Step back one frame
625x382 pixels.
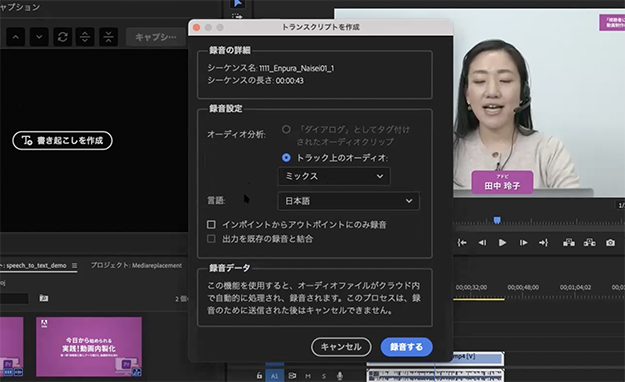482,242
